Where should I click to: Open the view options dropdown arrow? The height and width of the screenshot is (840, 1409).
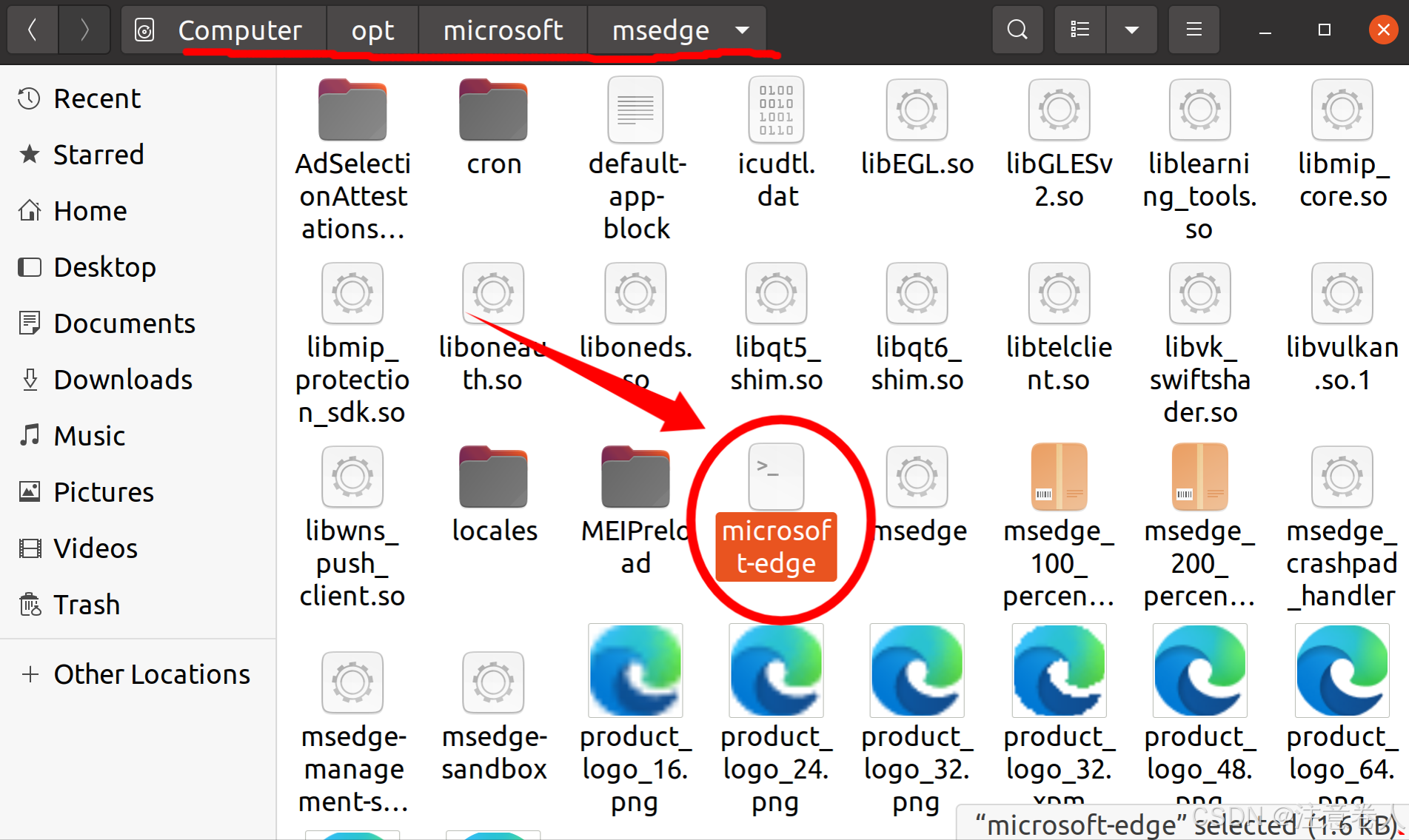click(1131, 30)
